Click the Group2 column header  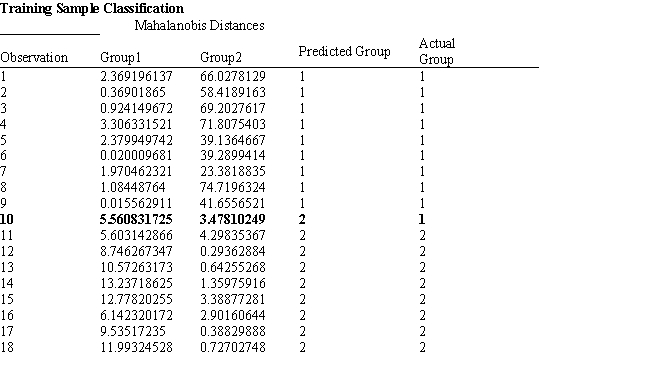coord(221,57)
